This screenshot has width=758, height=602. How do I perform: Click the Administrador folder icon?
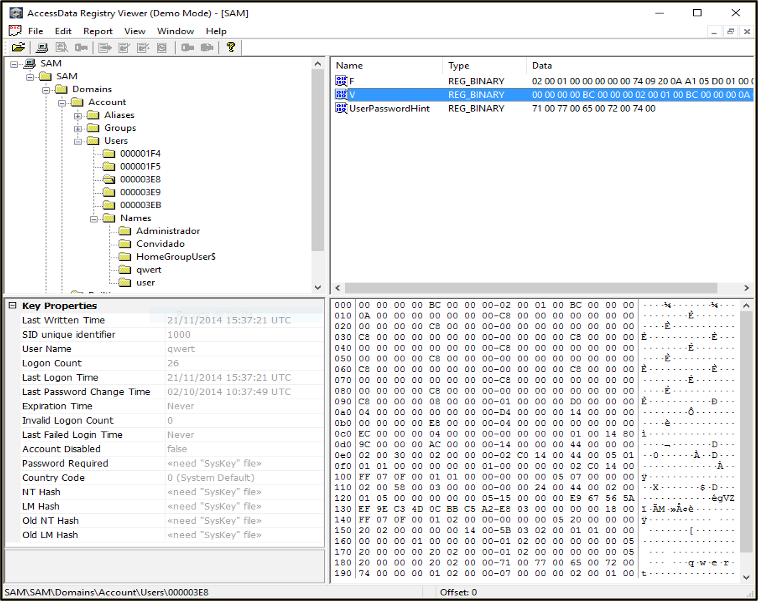coord(125,231)
